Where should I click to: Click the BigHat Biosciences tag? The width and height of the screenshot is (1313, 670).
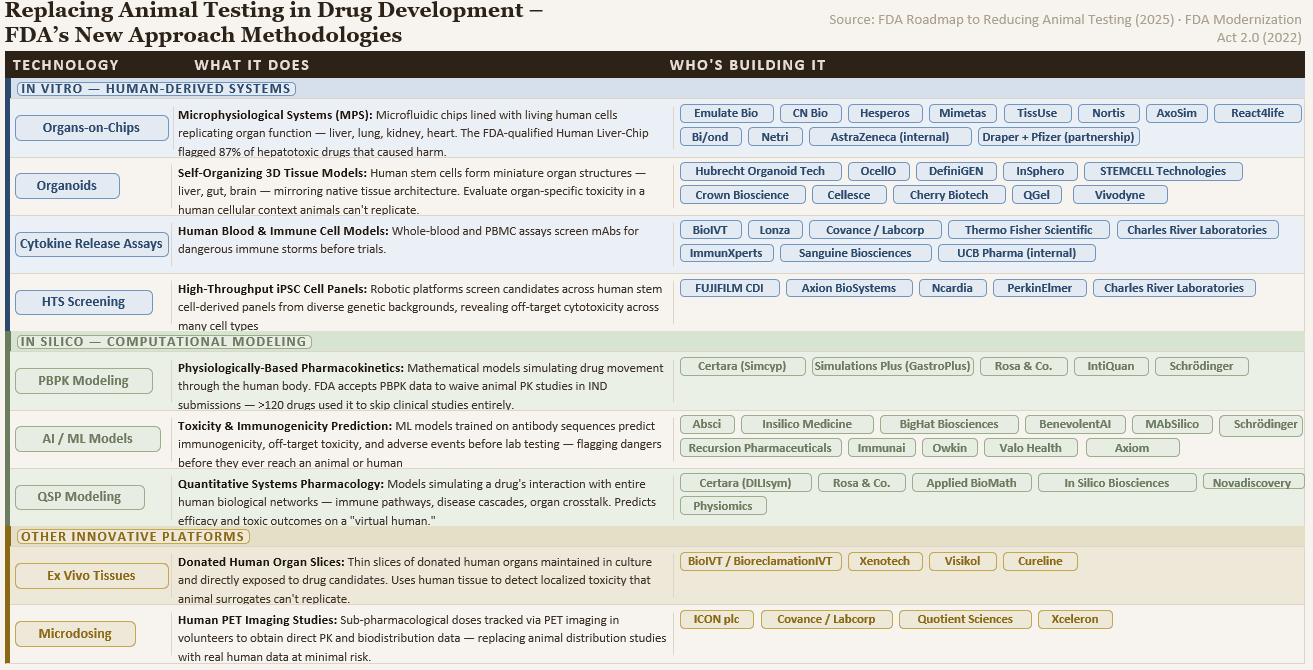click(950, 425)
